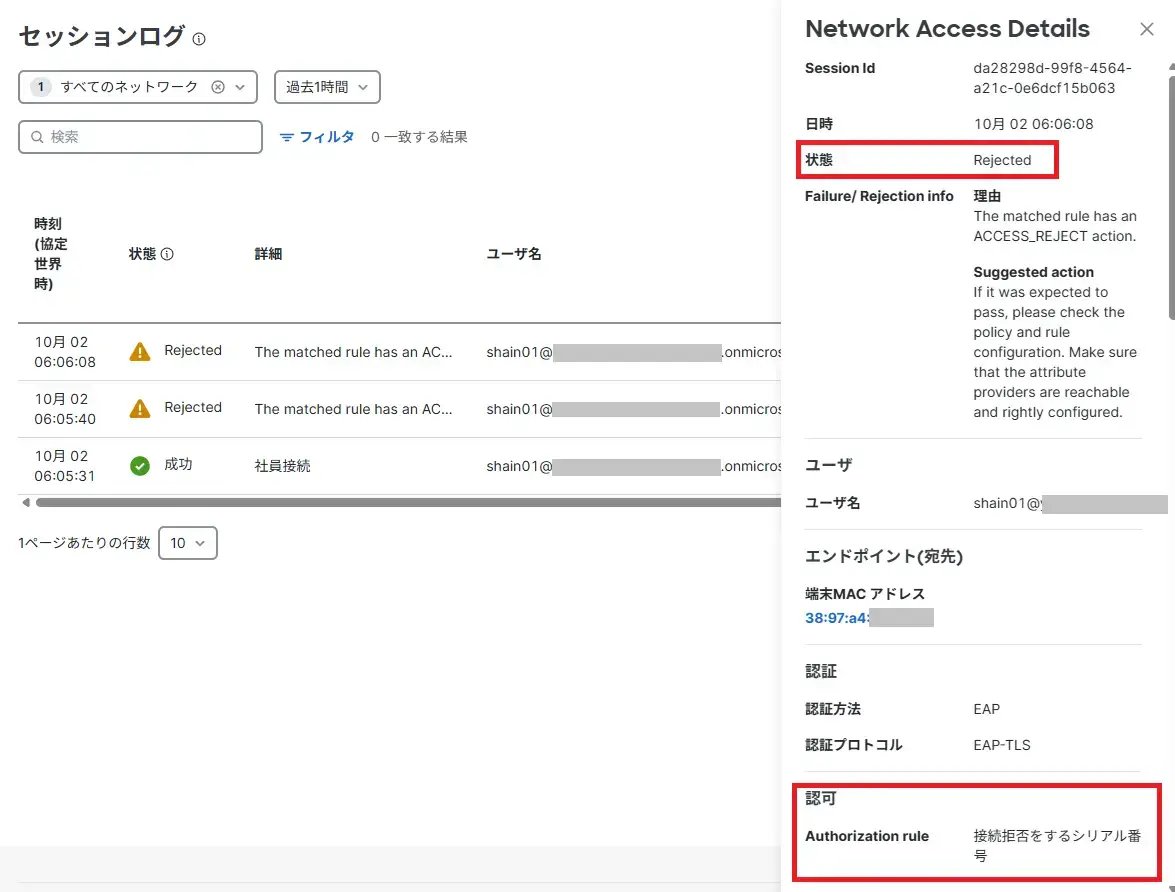This screenshot has height=892, width=1175.
Task: Click the フィルタ filter icon
Action: coord(287,137)
